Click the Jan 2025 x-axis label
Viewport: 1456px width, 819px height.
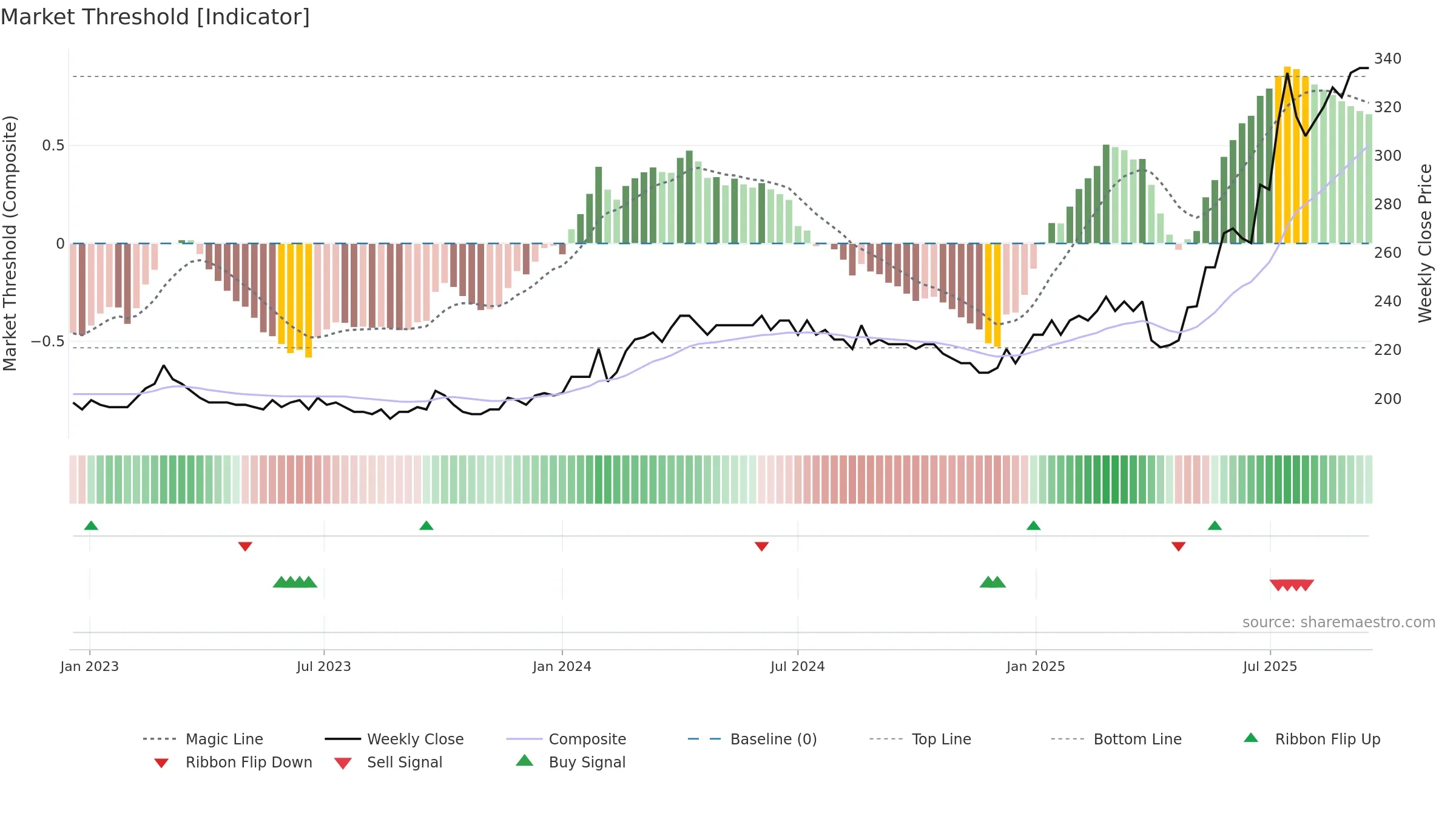[1036, 666]
